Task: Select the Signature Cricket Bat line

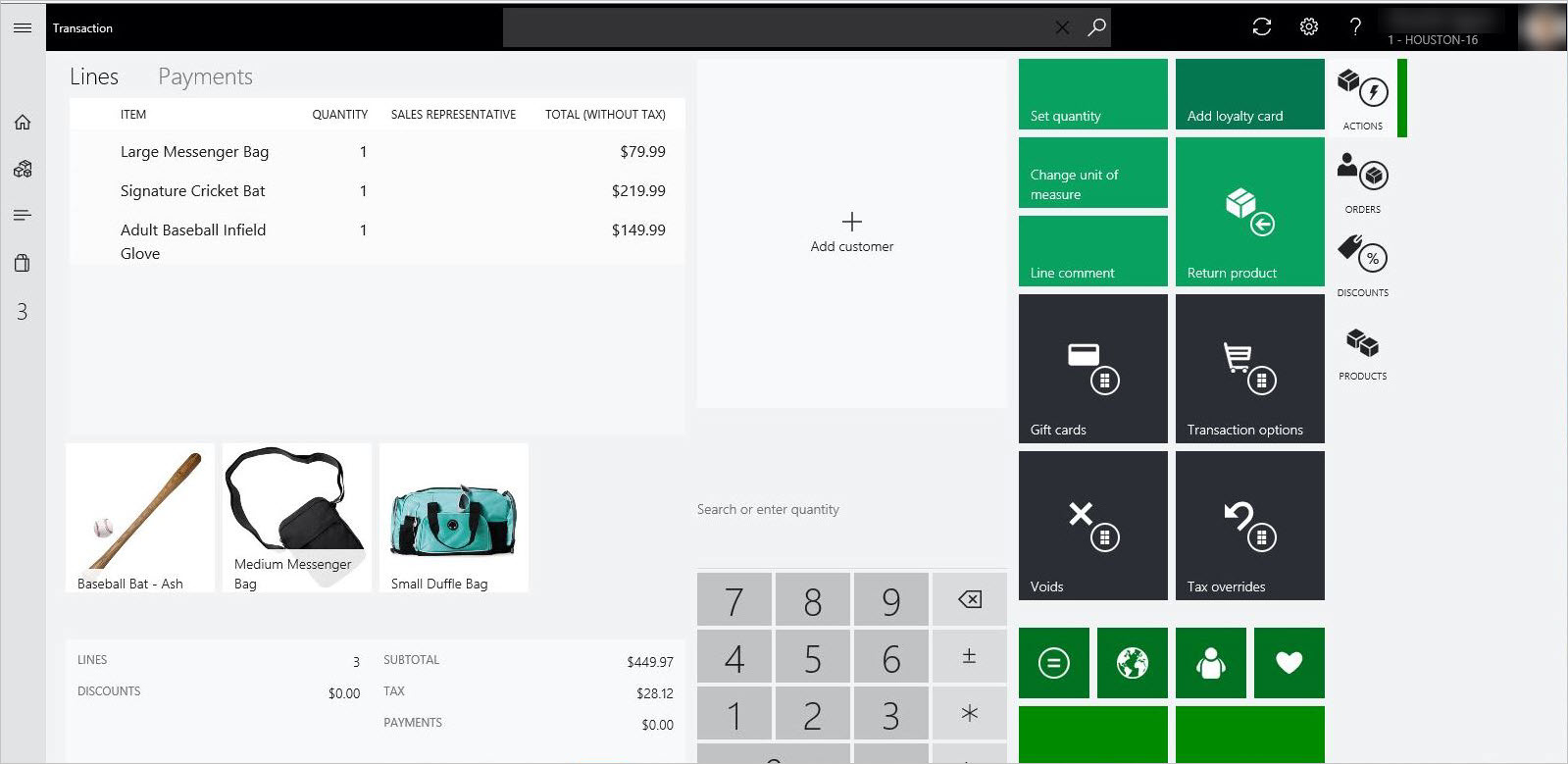Action: click(x=378, y=191)
